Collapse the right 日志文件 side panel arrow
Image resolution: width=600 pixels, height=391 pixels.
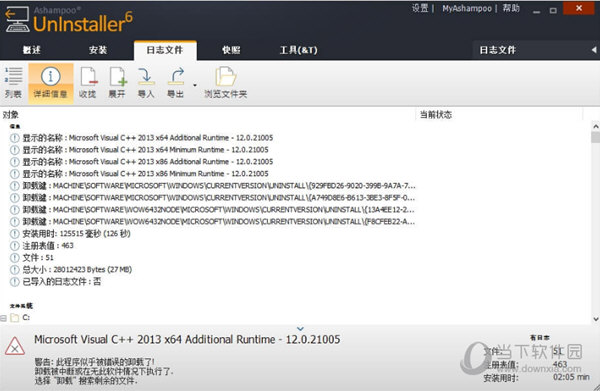tap(594, 50)
